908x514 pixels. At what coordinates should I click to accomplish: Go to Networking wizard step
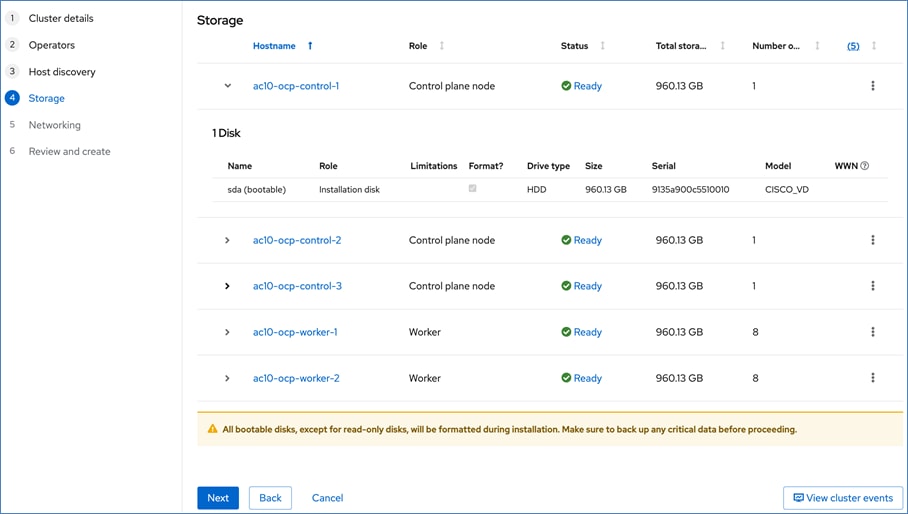54,124
